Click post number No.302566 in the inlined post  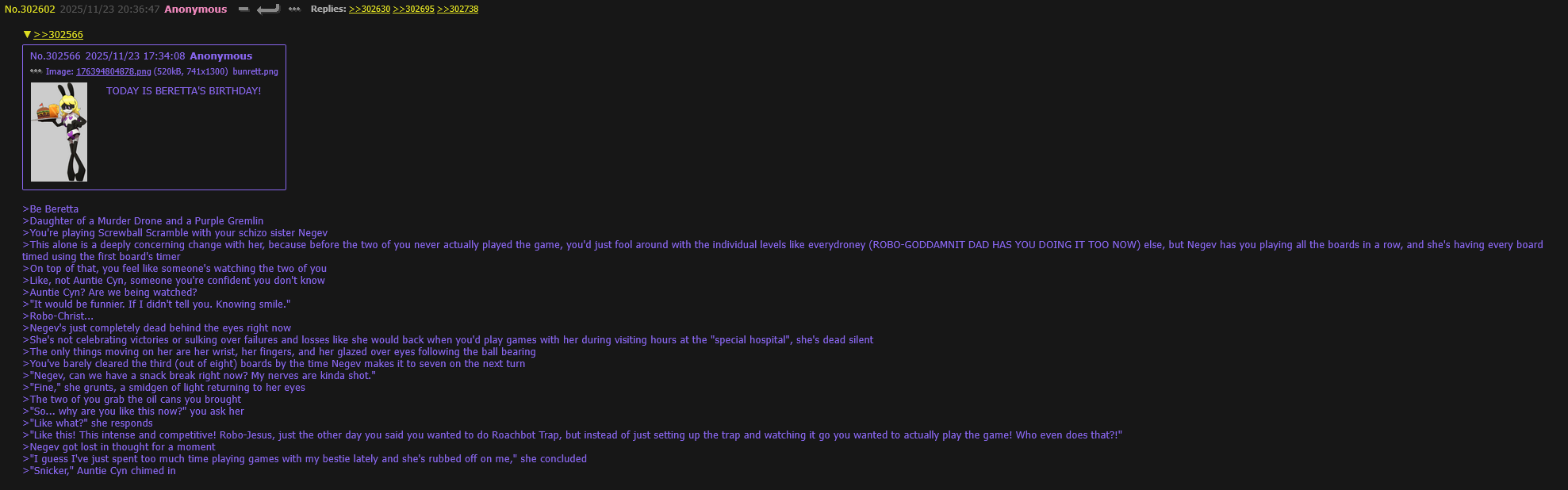(x=56, y=56)
